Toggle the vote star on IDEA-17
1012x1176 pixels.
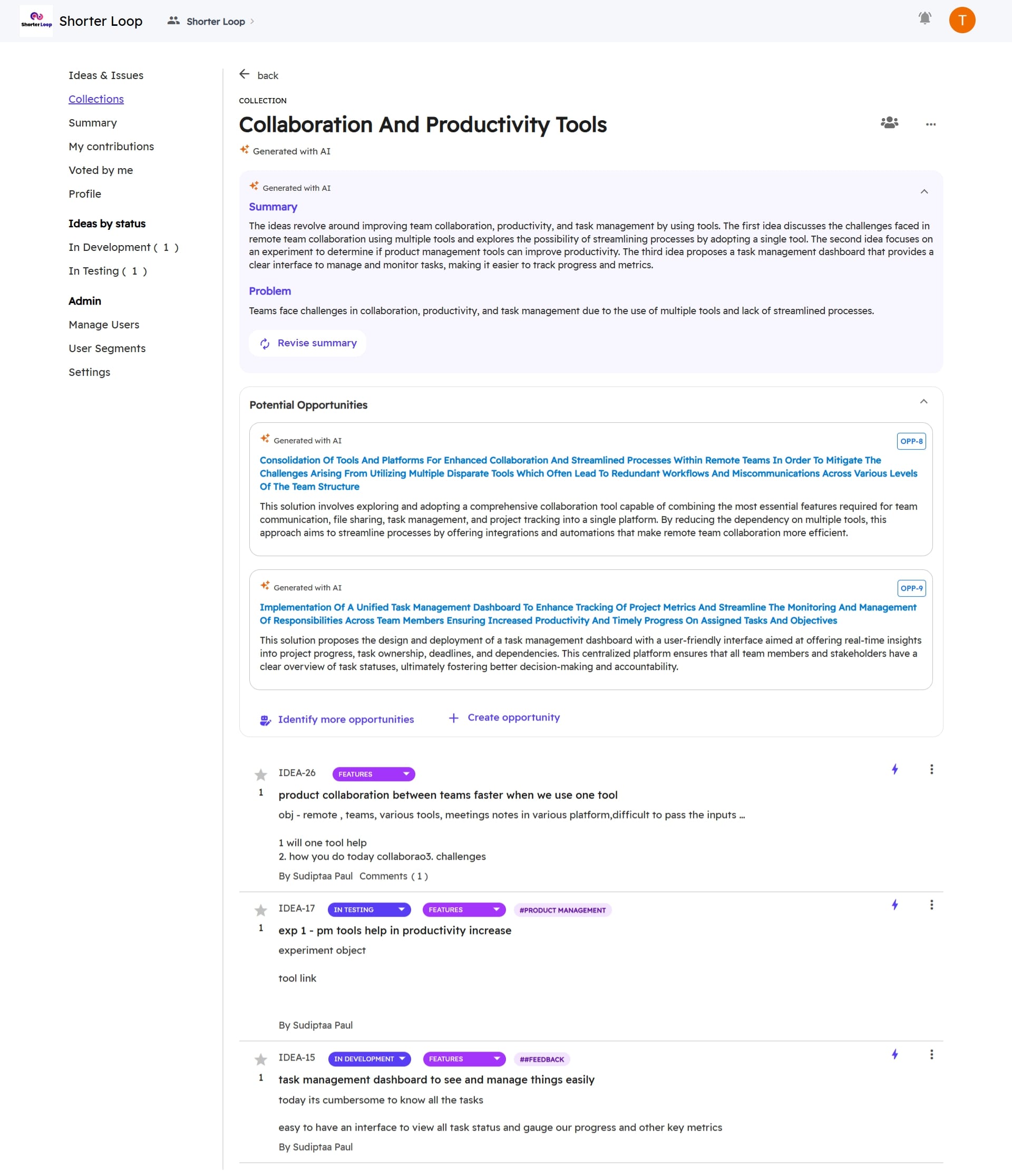pyautogui.click(x=260, y=910)
